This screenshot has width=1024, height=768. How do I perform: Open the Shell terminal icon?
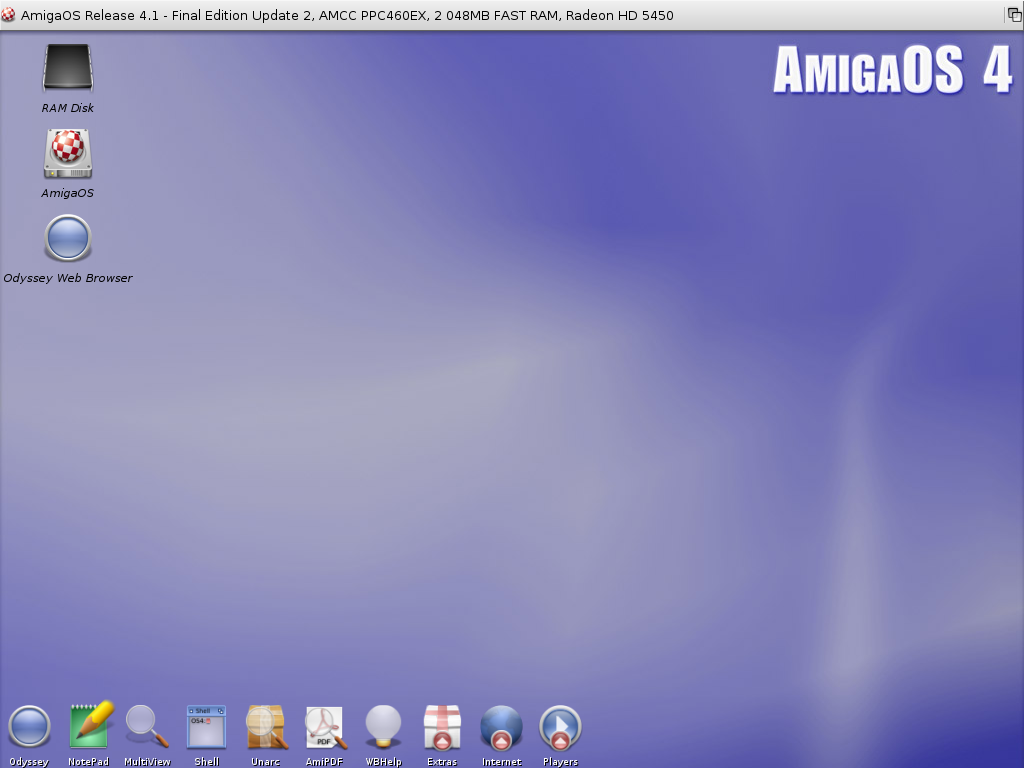point(206,727)
